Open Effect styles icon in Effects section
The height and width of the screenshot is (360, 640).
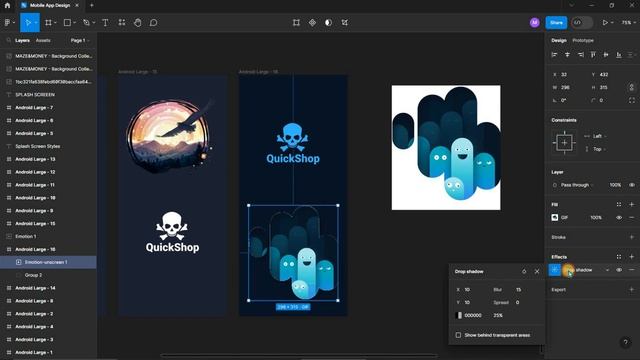pyautogui.click(x=619, y=257)
